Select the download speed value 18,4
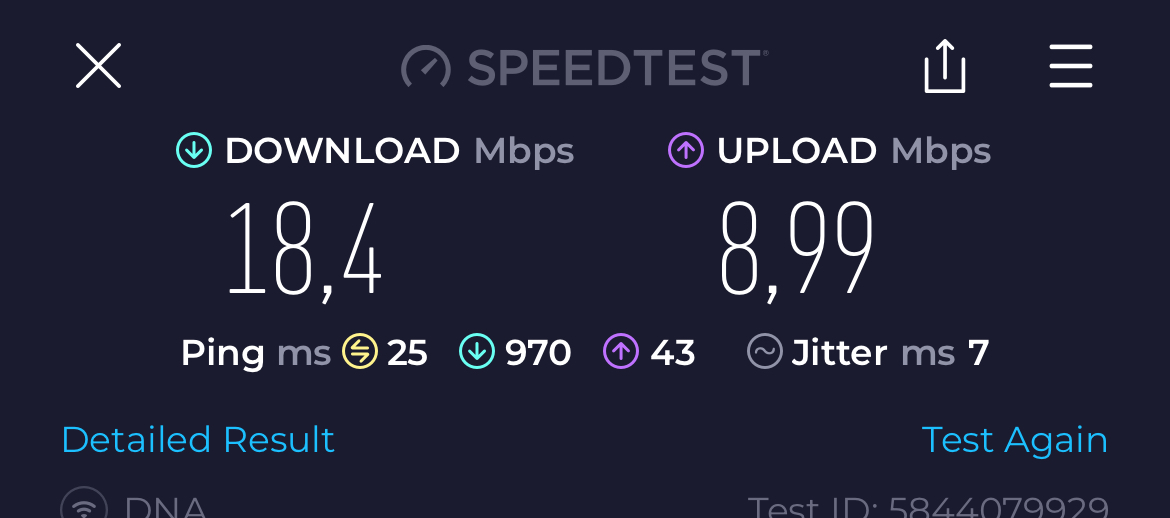Image resolution: width=1170 pixels, height=518 pixels. point(304,250)
